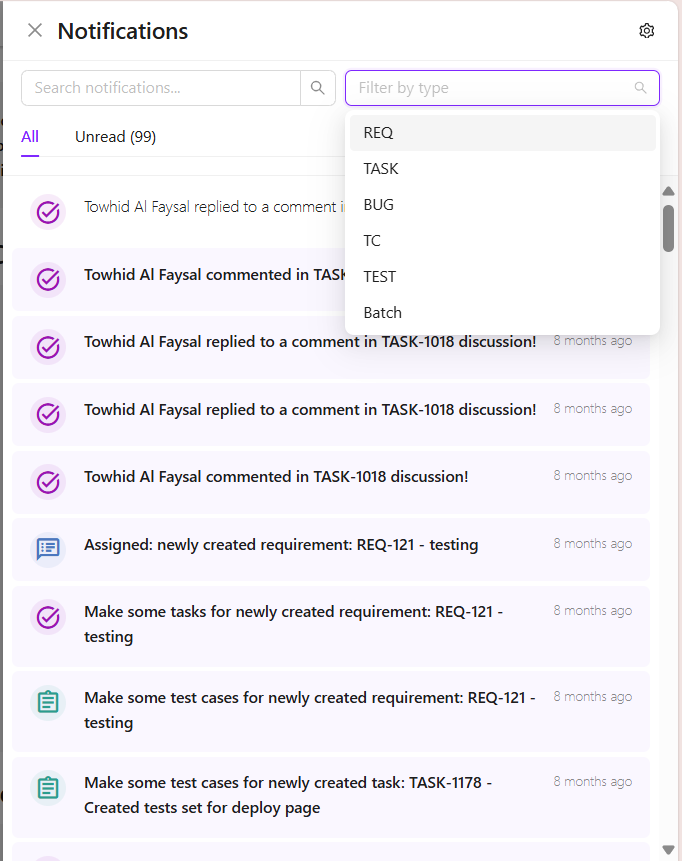Open notification settings gear icon

tap(646, 31)
